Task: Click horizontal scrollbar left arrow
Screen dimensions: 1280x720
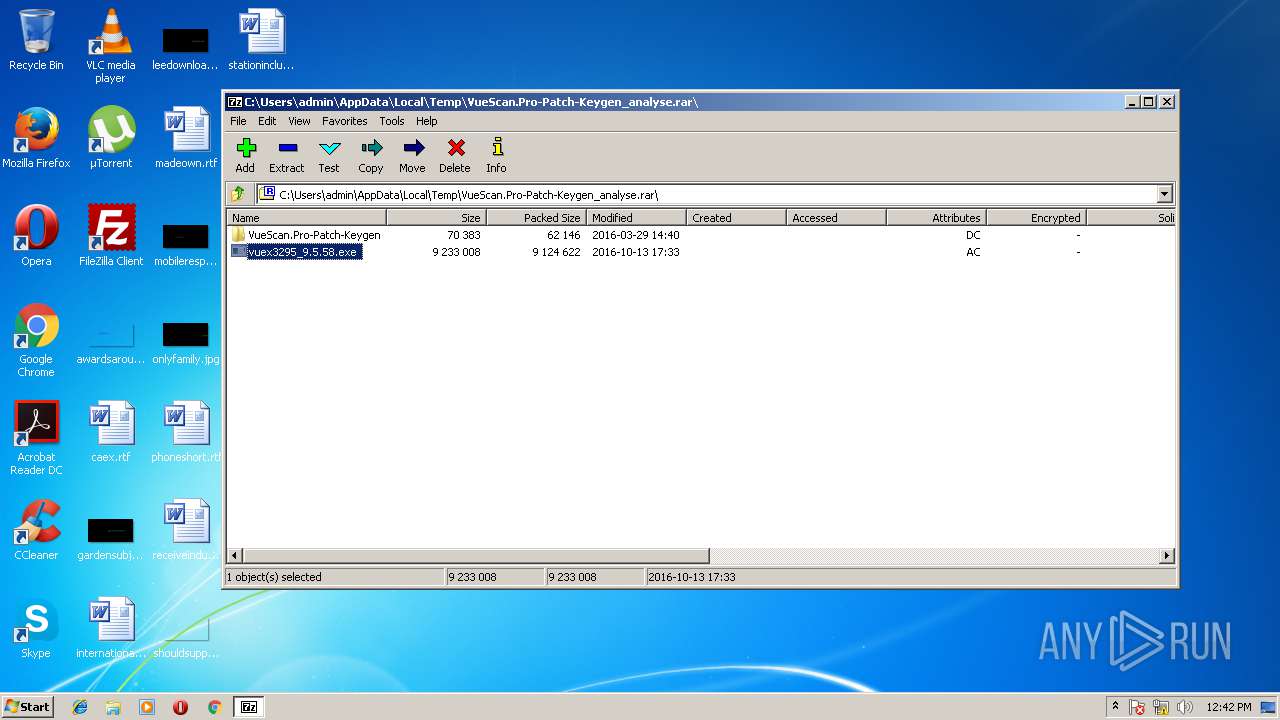Action: coord(236,555)
